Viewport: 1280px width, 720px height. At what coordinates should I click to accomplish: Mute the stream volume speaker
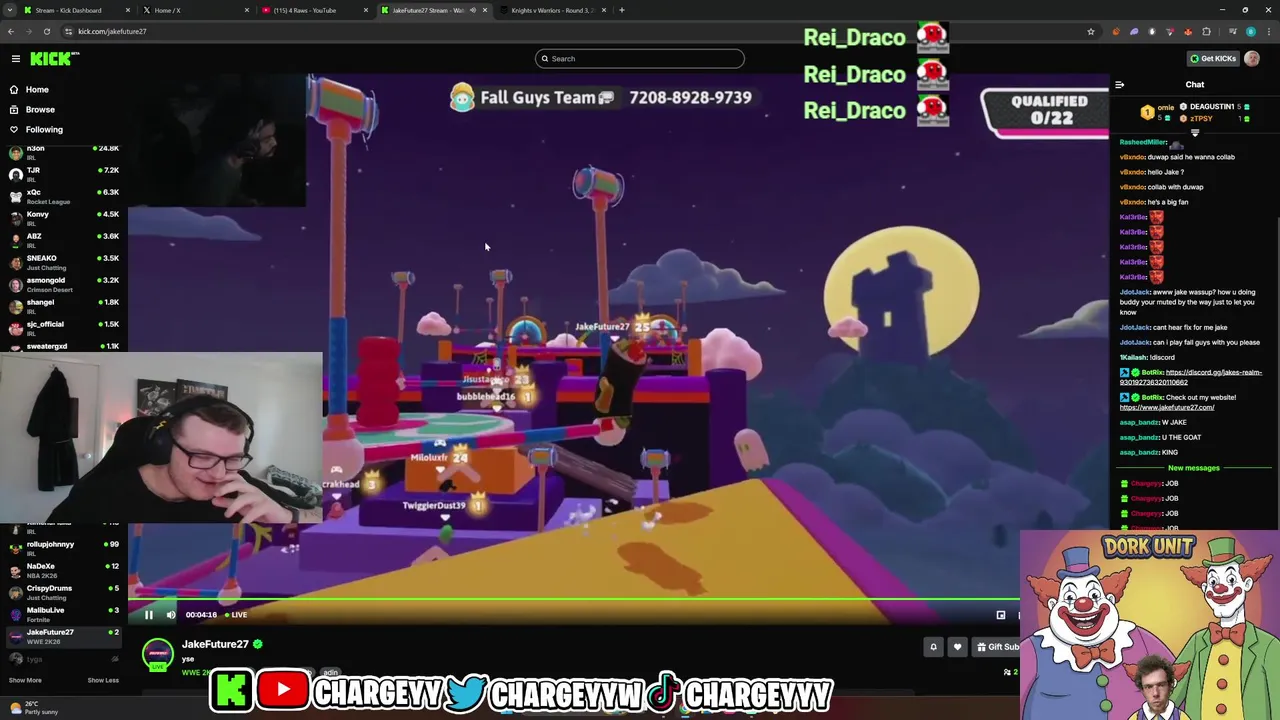[171, 615]
